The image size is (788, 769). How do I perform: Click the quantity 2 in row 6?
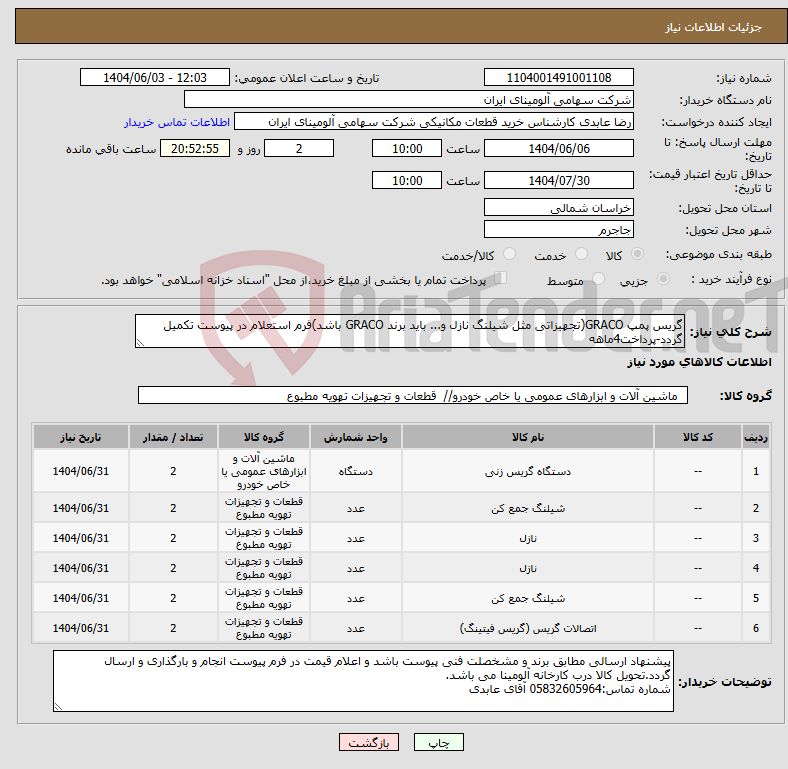pyautogui.click(x=173, y=628)
